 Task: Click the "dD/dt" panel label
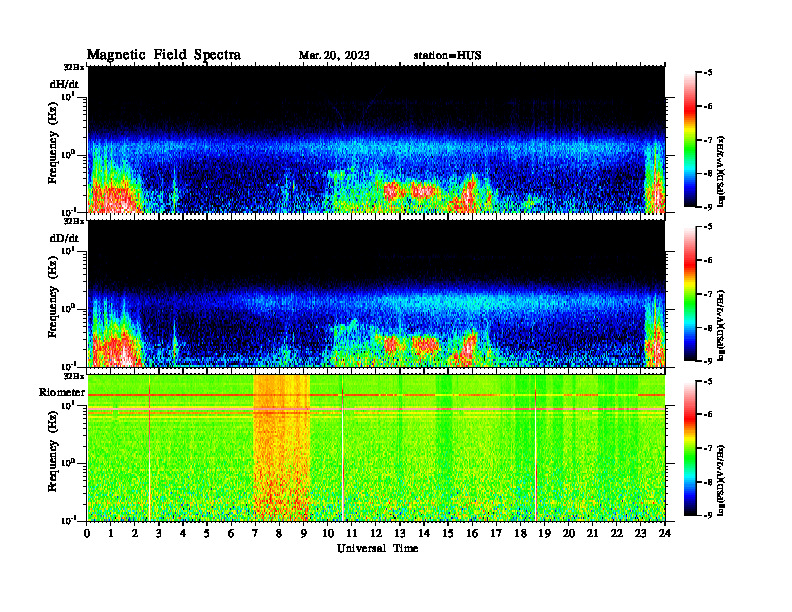point(64,238)
